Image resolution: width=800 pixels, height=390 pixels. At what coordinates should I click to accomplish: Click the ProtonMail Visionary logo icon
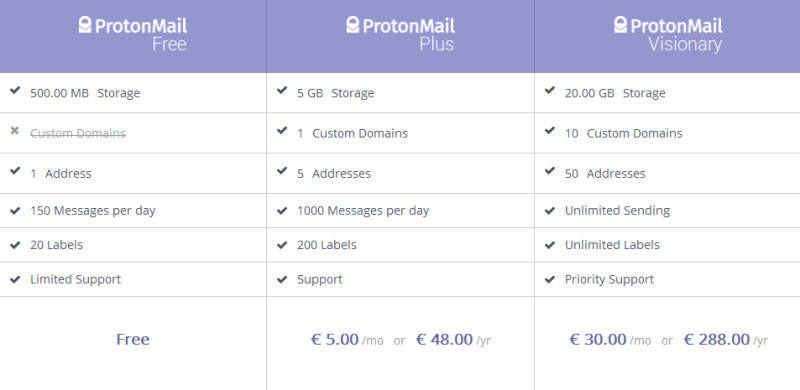pyautogui.click(x=620, y=25)
